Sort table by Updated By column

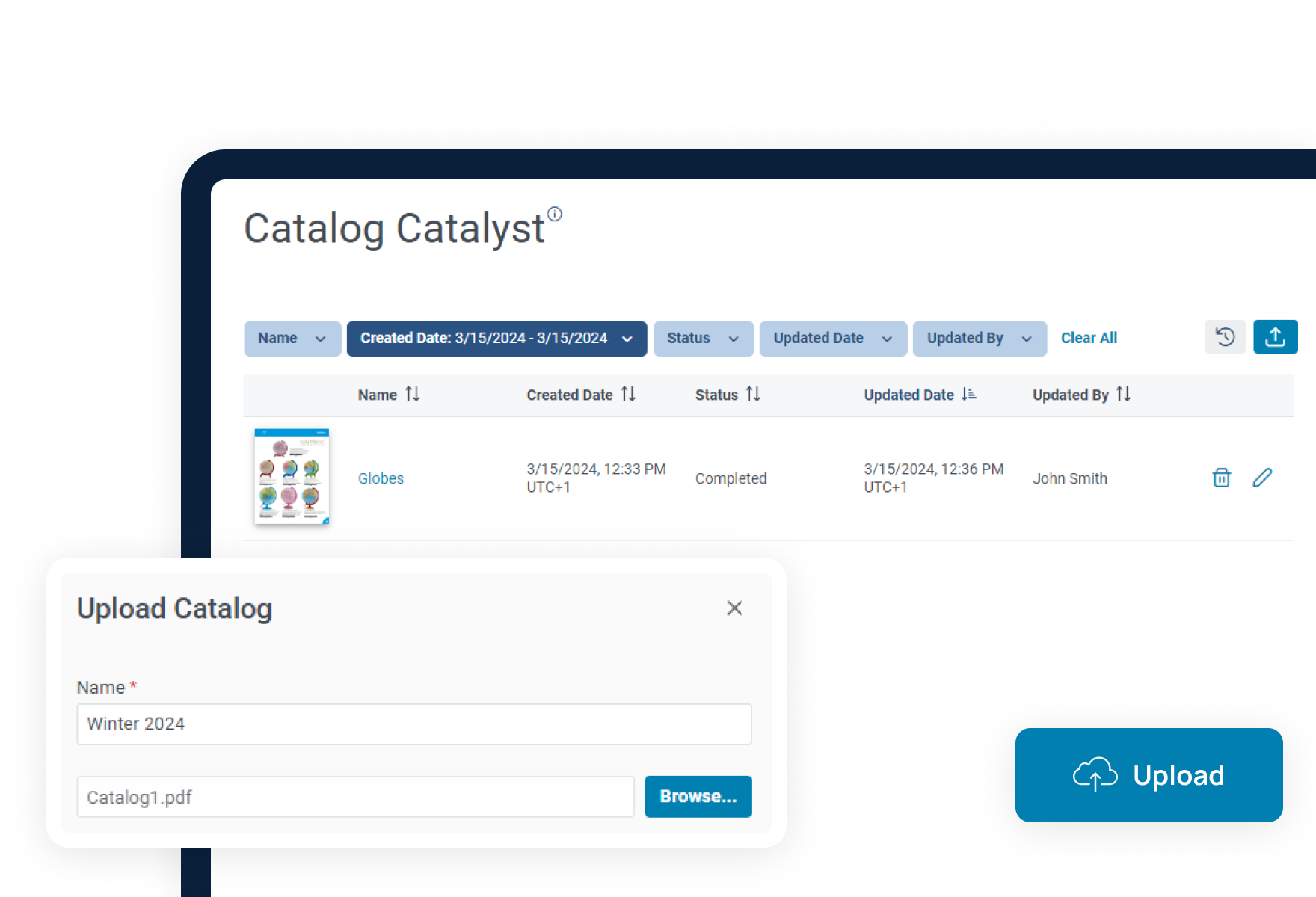point(1123,394)
